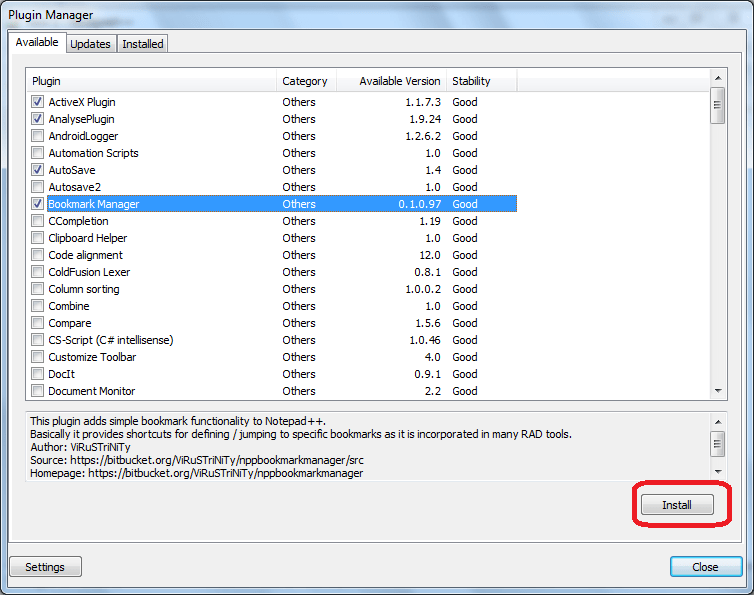This screenshot has width=754, height=595.
Task: Switch to the Updates tab
Action: pos(90,44)
